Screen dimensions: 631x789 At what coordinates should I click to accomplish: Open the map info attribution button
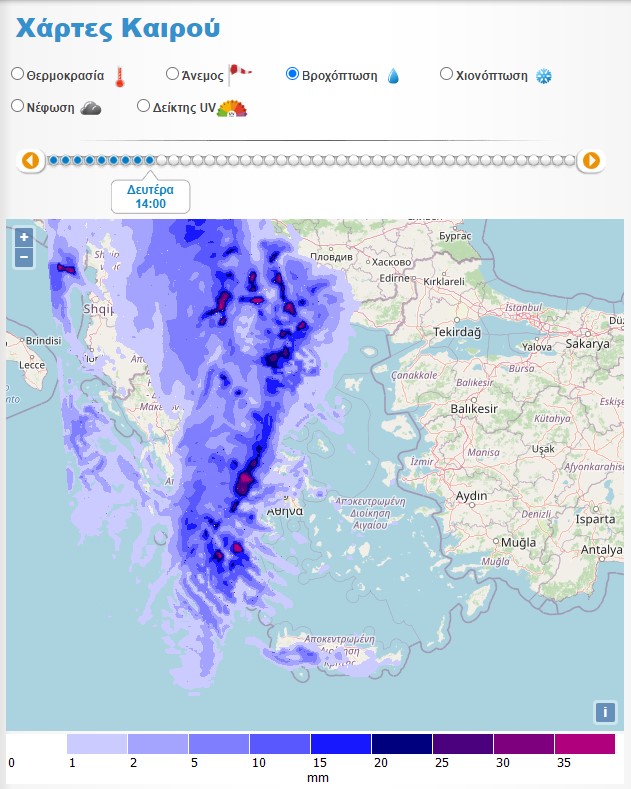point(604,712)
